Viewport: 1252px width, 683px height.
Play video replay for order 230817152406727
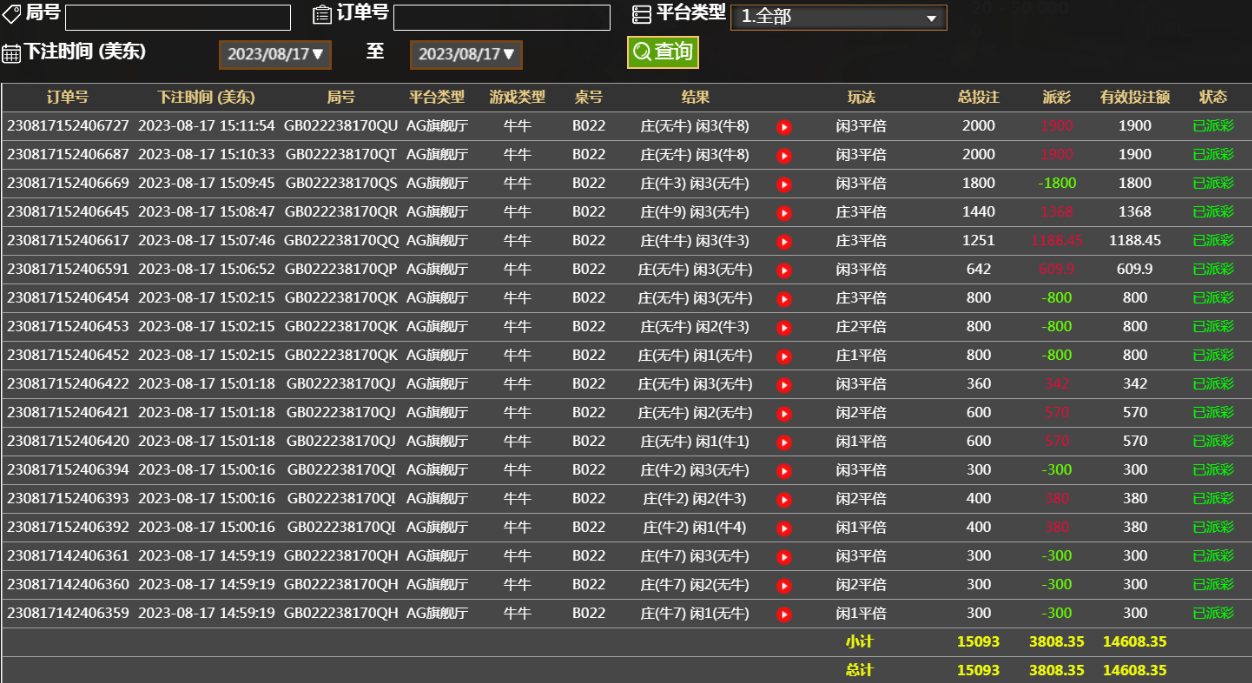(x=784, y=127)
